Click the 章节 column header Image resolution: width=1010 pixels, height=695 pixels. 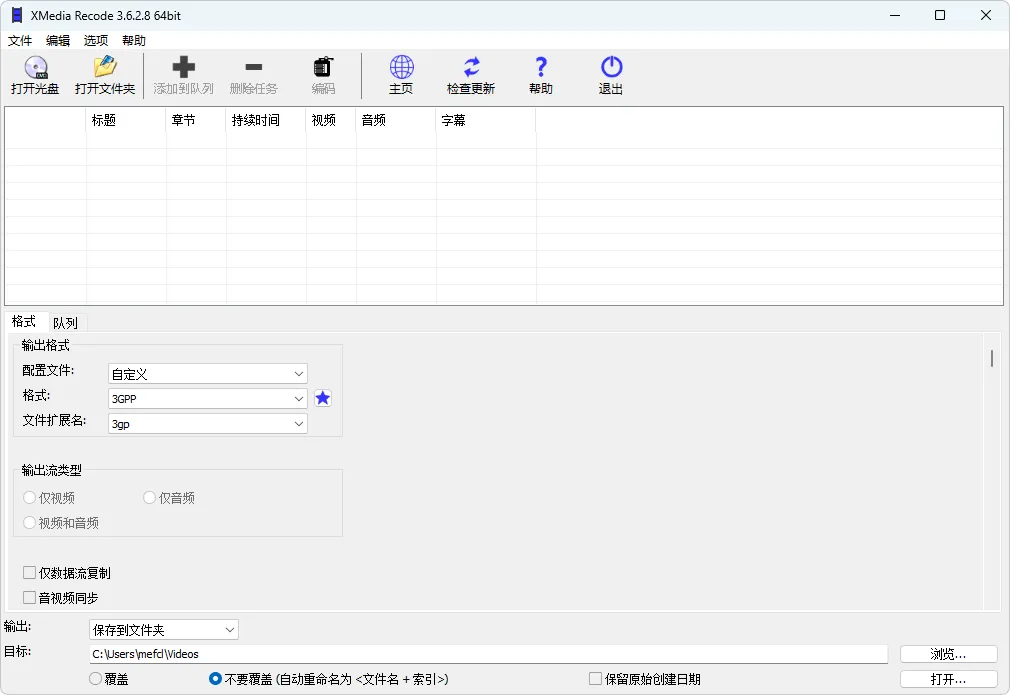pos(196,120)
